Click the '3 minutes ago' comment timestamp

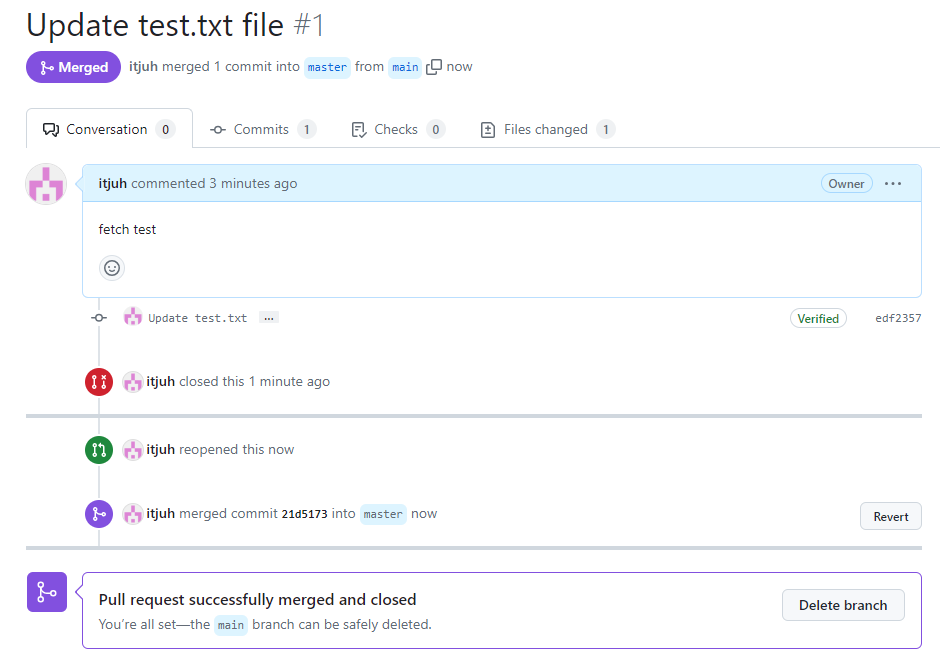point(253,183)
